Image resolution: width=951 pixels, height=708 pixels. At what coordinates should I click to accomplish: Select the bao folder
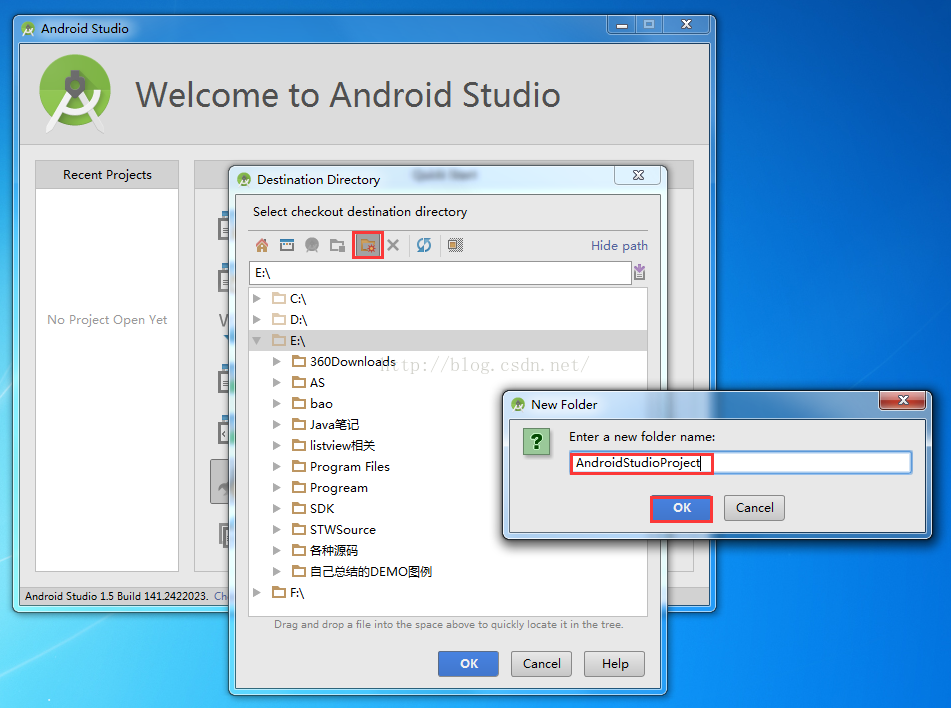[312, 403]
